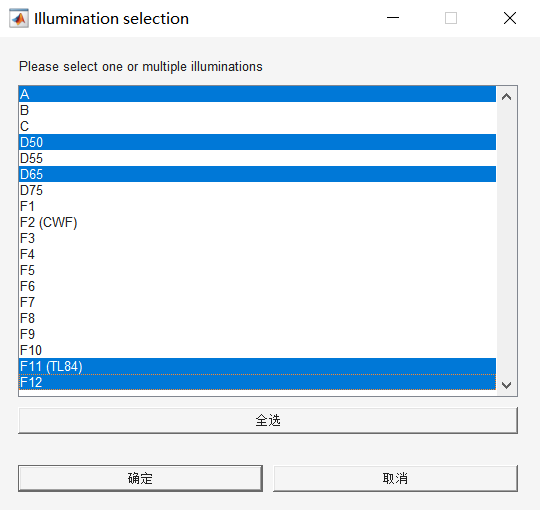Select illuminant B in the list

click(257, 110)
